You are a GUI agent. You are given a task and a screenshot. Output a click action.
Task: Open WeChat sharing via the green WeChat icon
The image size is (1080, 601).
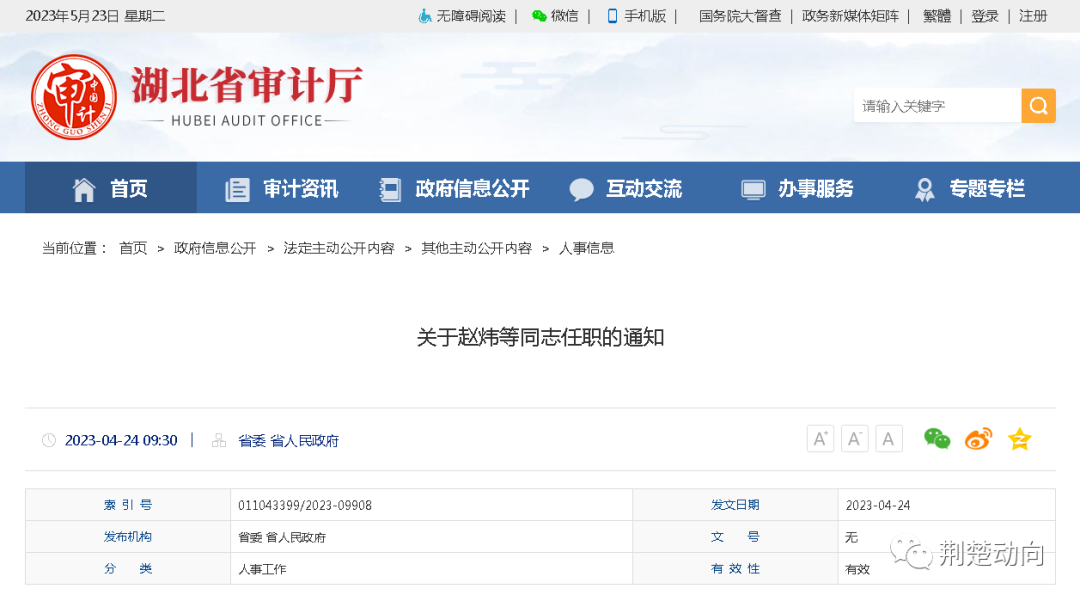pos(937,438)
